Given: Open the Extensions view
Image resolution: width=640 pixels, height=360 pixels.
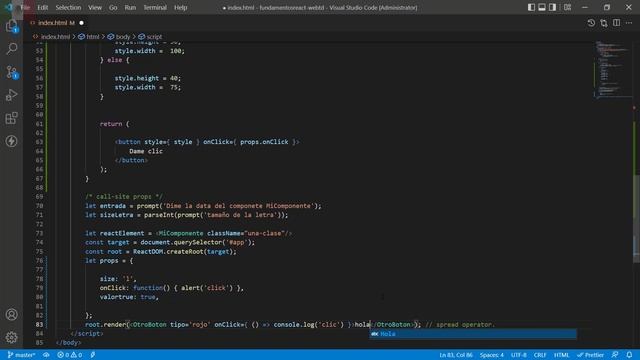Looking at the screenshot, I should tap(11, 118).
